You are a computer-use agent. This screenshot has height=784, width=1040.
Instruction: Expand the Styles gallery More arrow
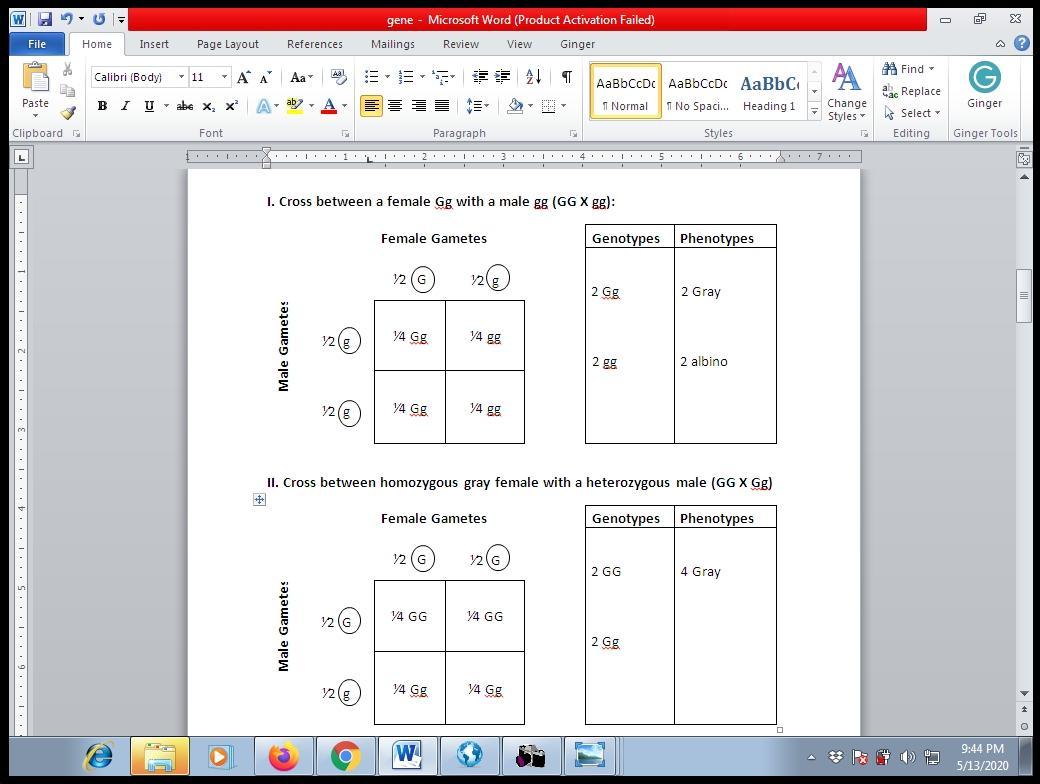point(814,113)
